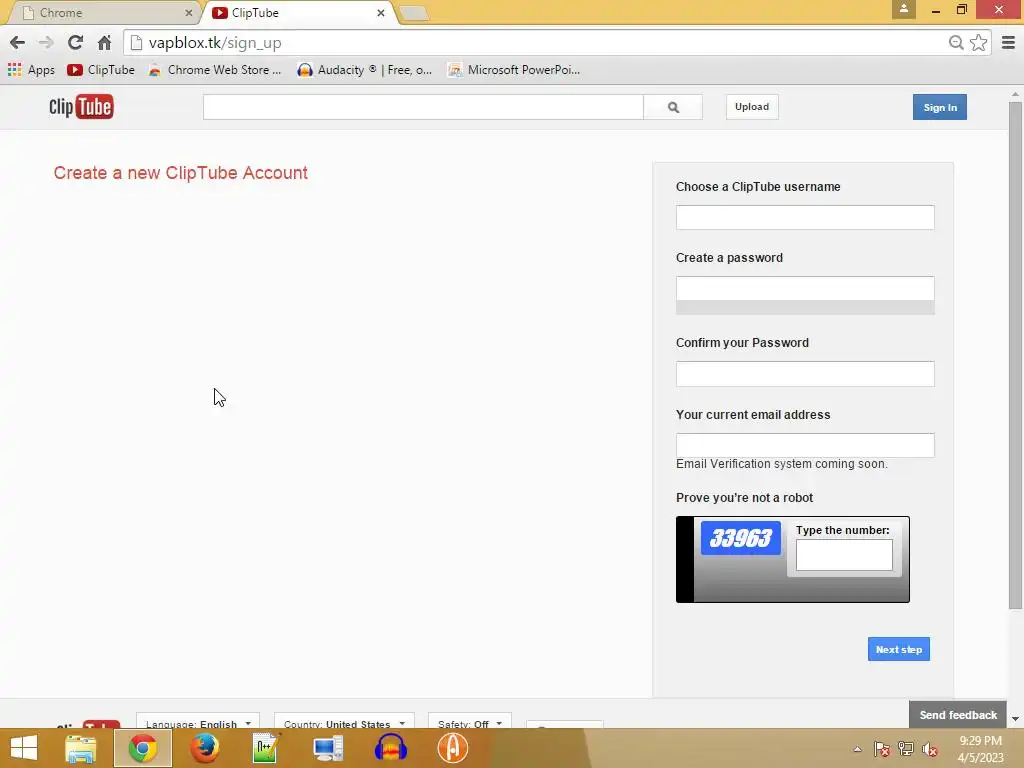Open the Language: English dropdown
The image size is (1024, 768).
pos(198,723)
